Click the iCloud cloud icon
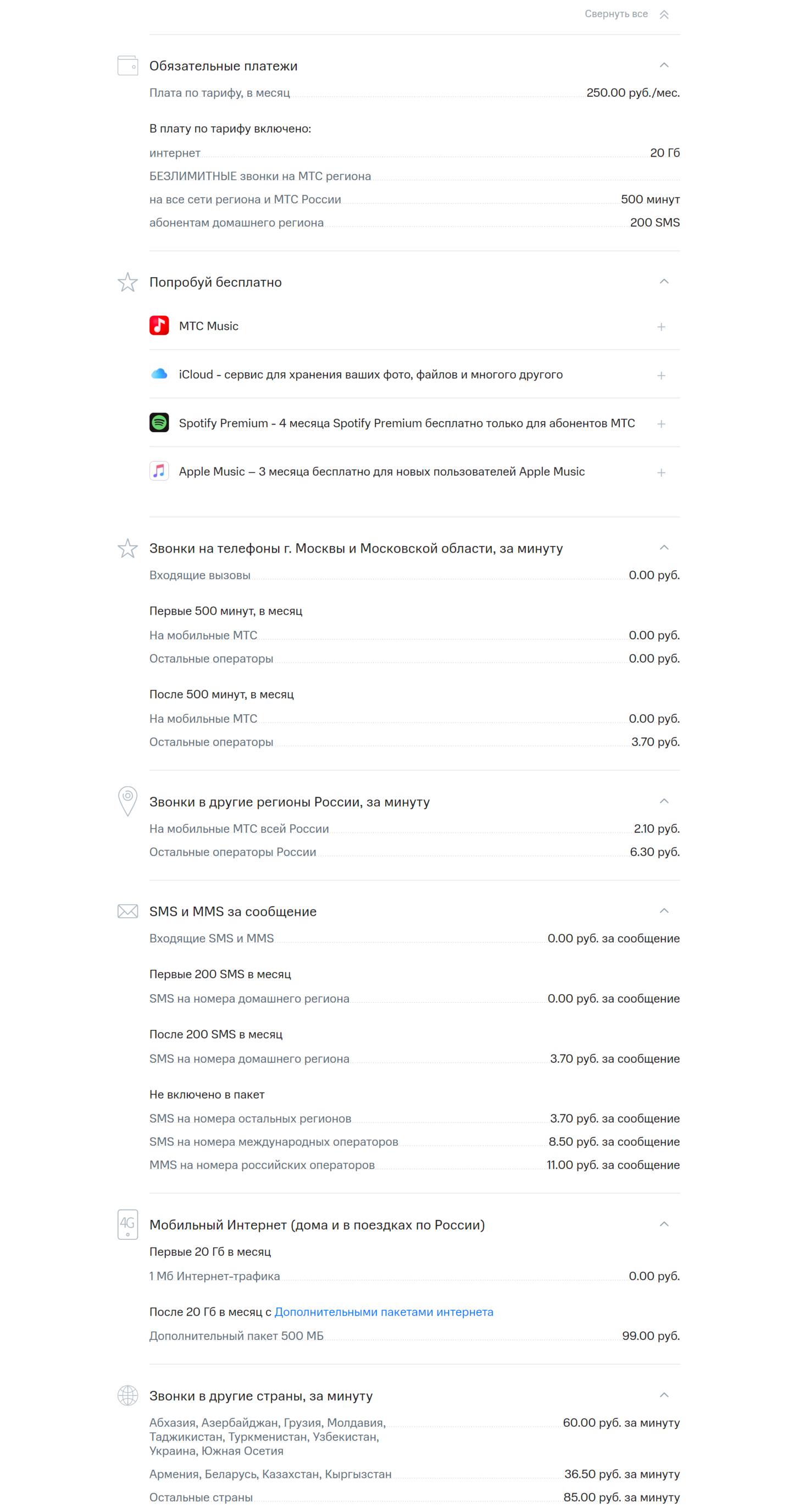 159,374
